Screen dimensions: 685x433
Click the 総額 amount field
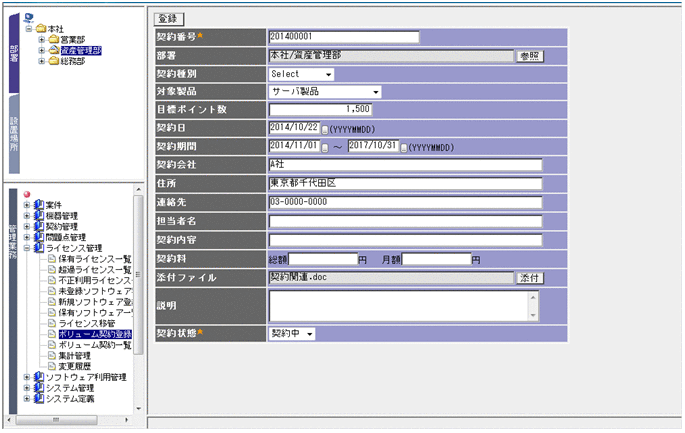pos(323,259)
